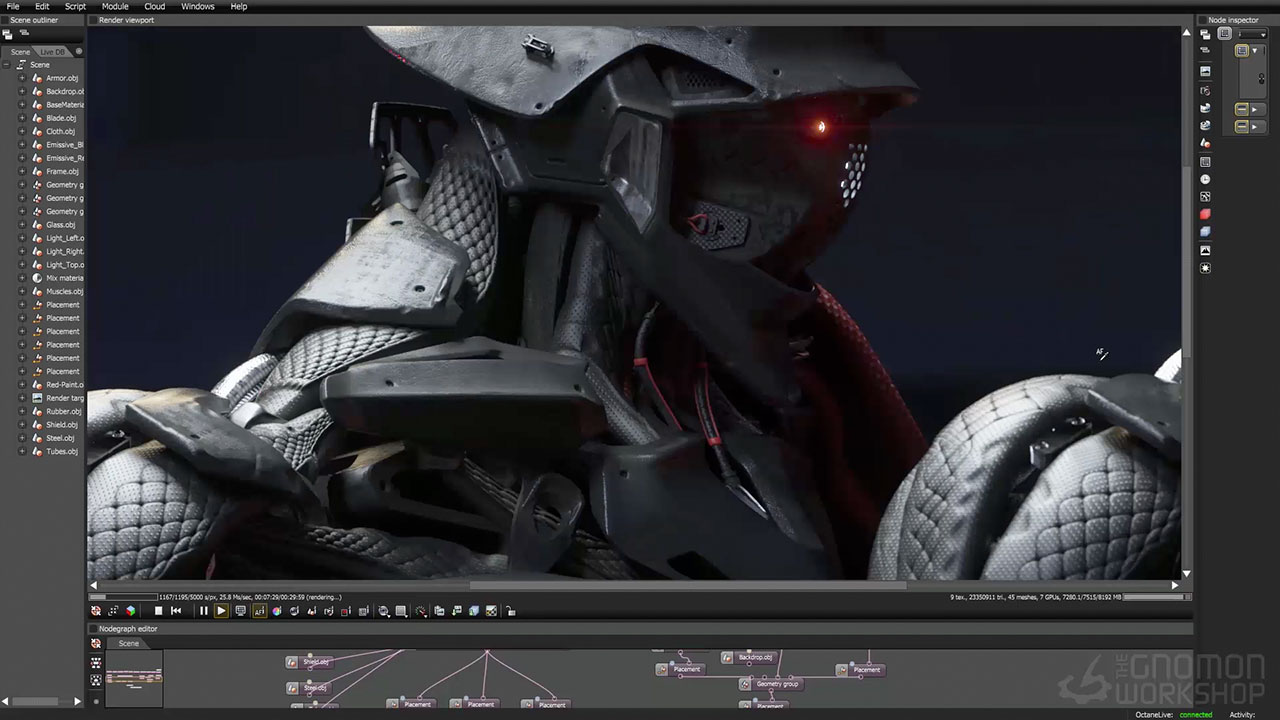
Task: Click the blue cube icon in render toolbar
Action: coord(474,611)
